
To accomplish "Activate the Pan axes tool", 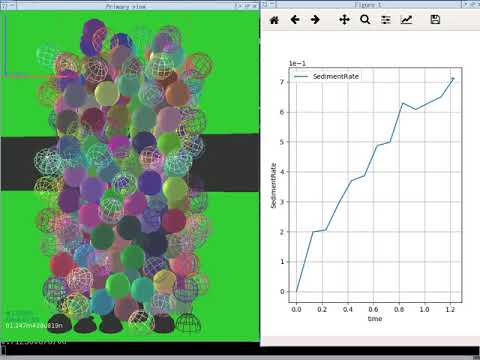I will click(x=344, y=20).
